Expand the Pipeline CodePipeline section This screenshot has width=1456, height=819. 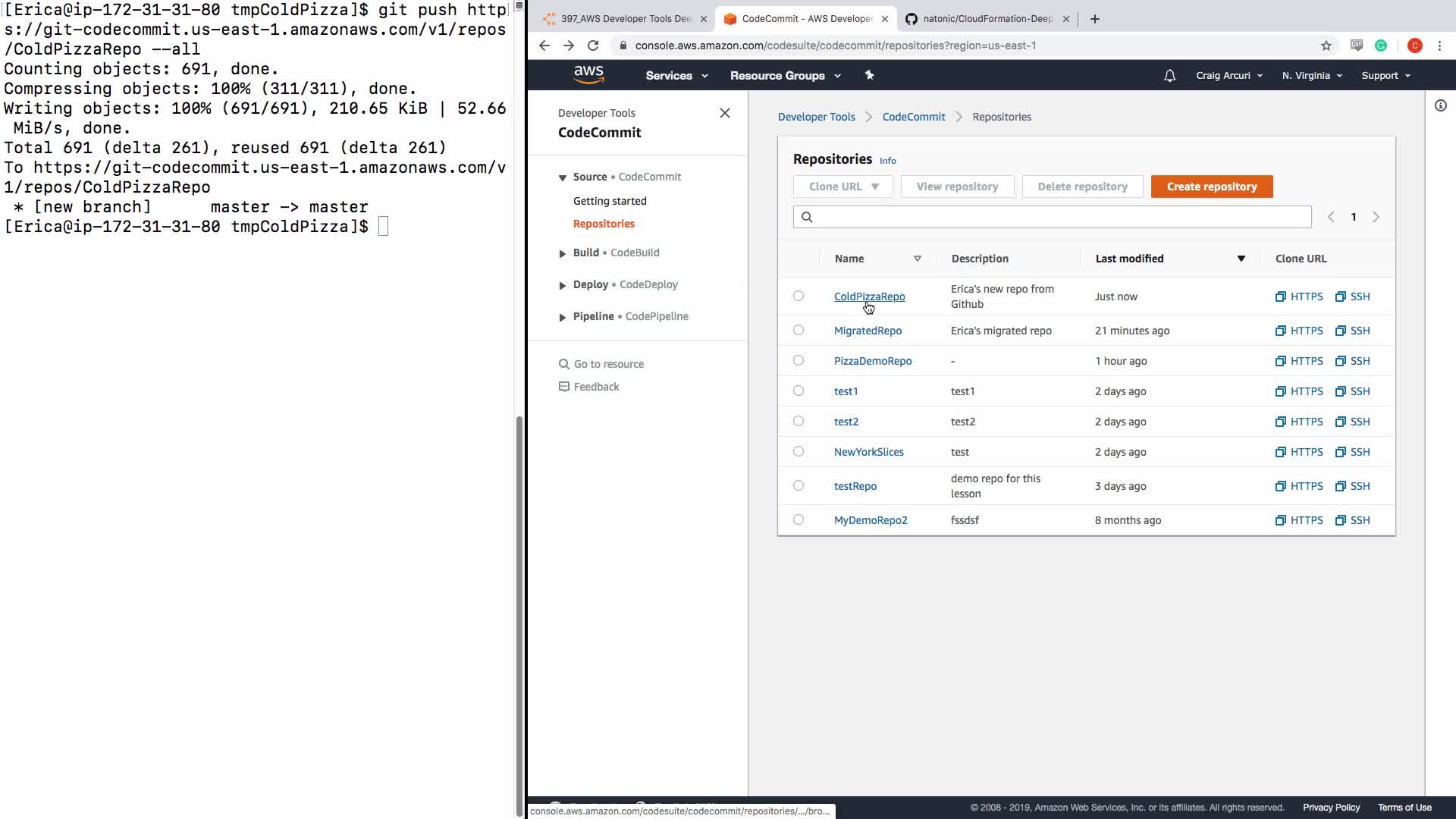(562, 317)
